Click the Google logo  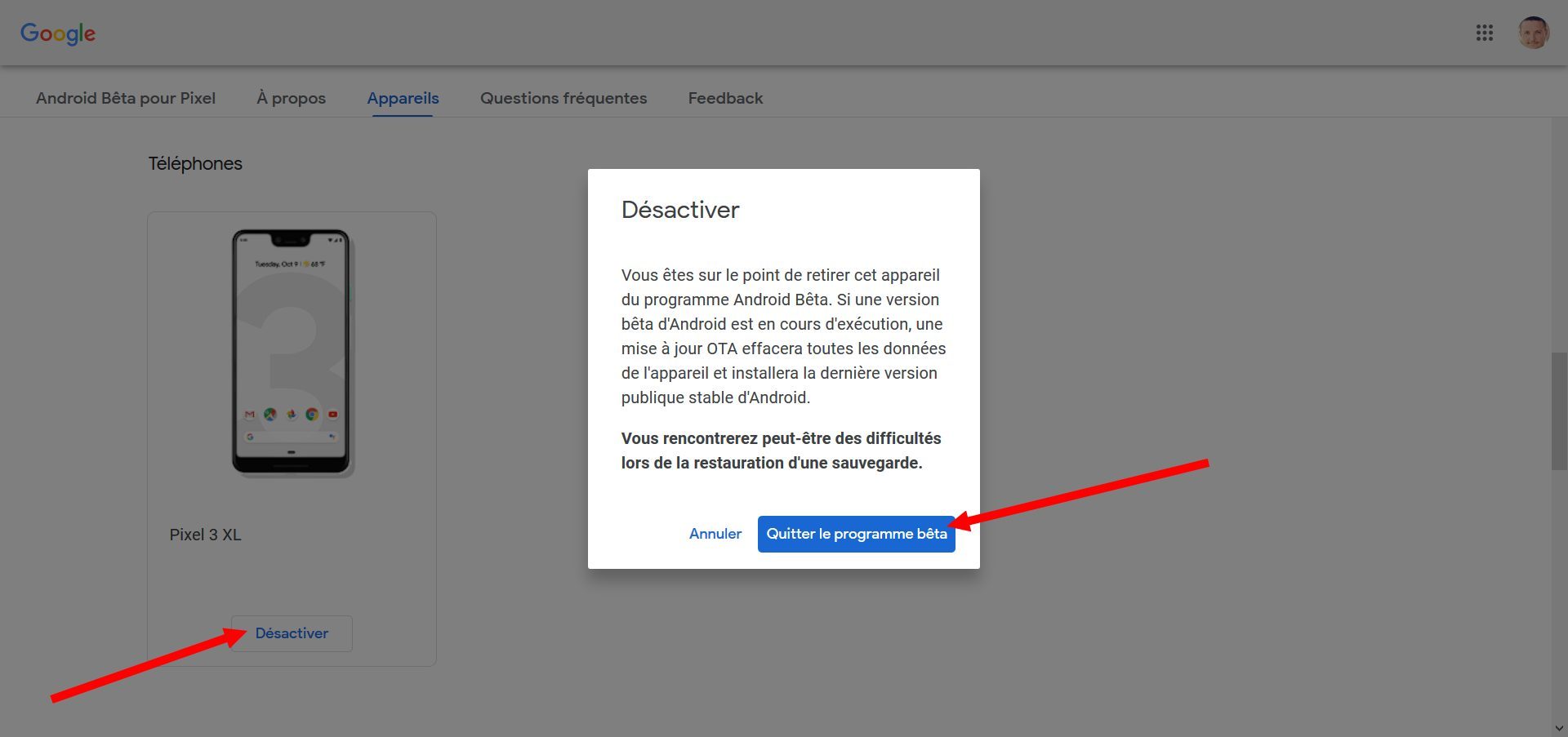58,33
